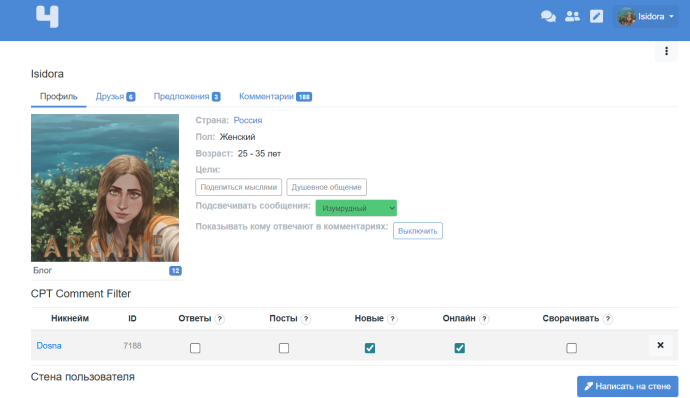Image resolution: width=690 pixels, height=398 pixels.
Task: Click the Стена пользователя heading
Action: [83, 377]
